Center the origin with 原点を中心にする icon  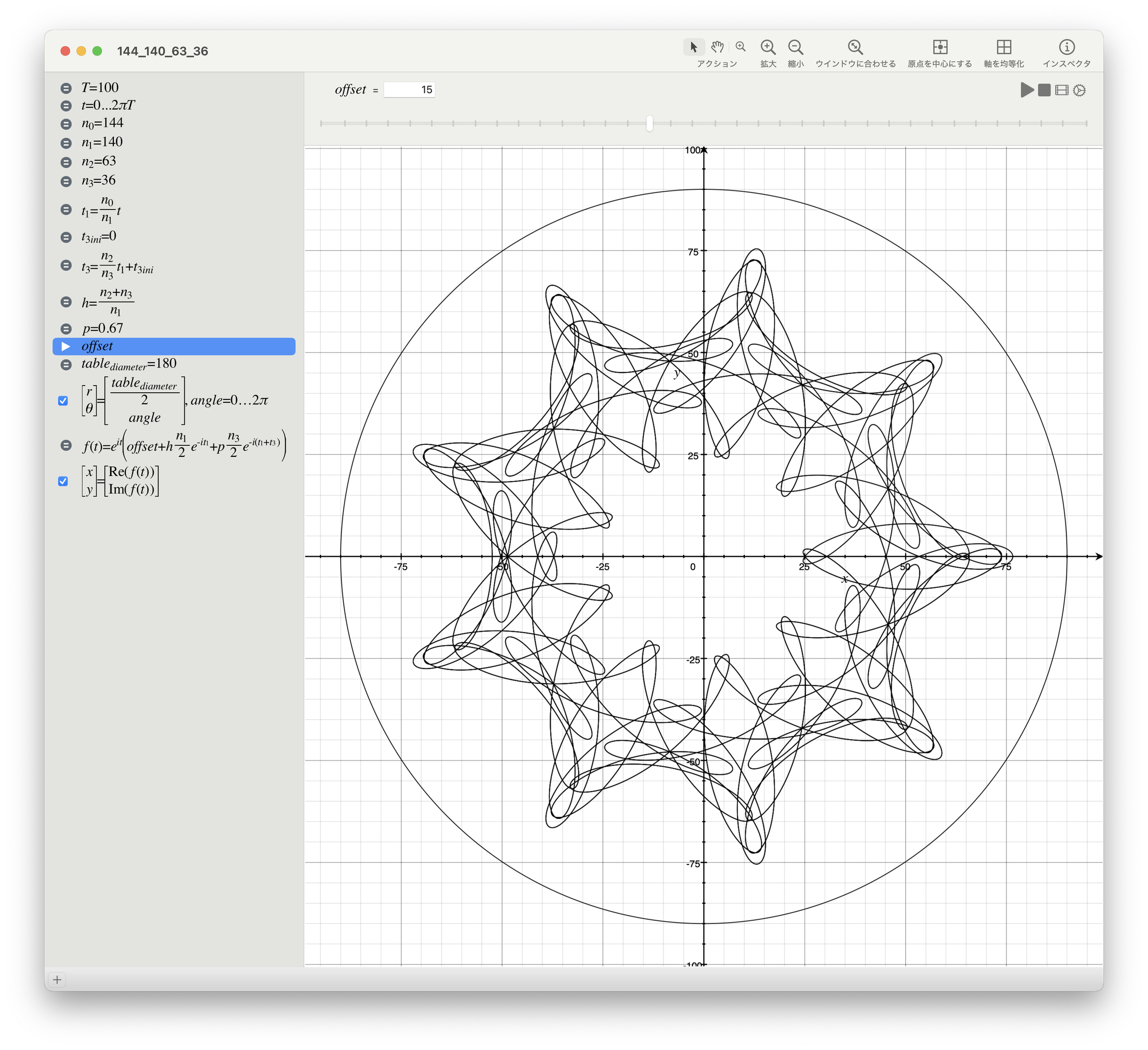940,47
